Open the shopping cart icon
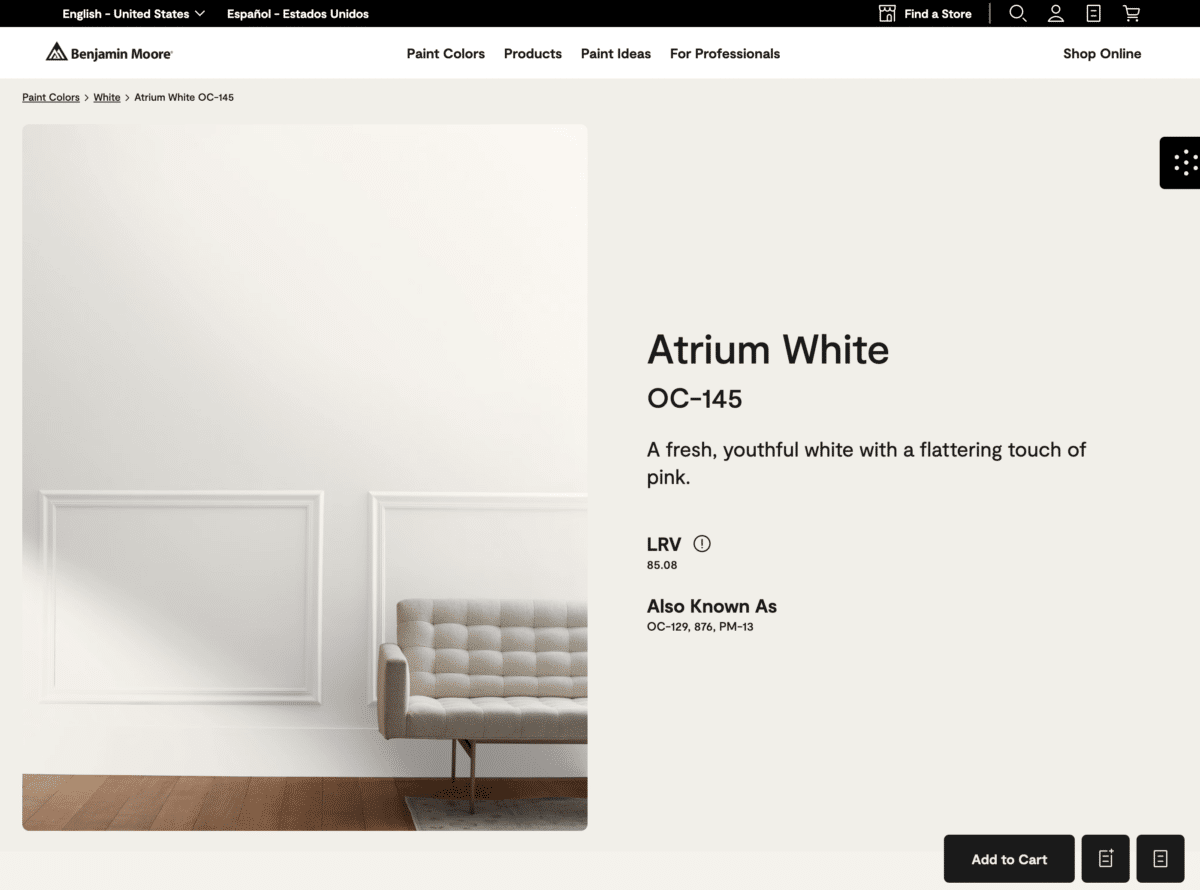The image size is (1200, 890). (x=1131, y=13)
